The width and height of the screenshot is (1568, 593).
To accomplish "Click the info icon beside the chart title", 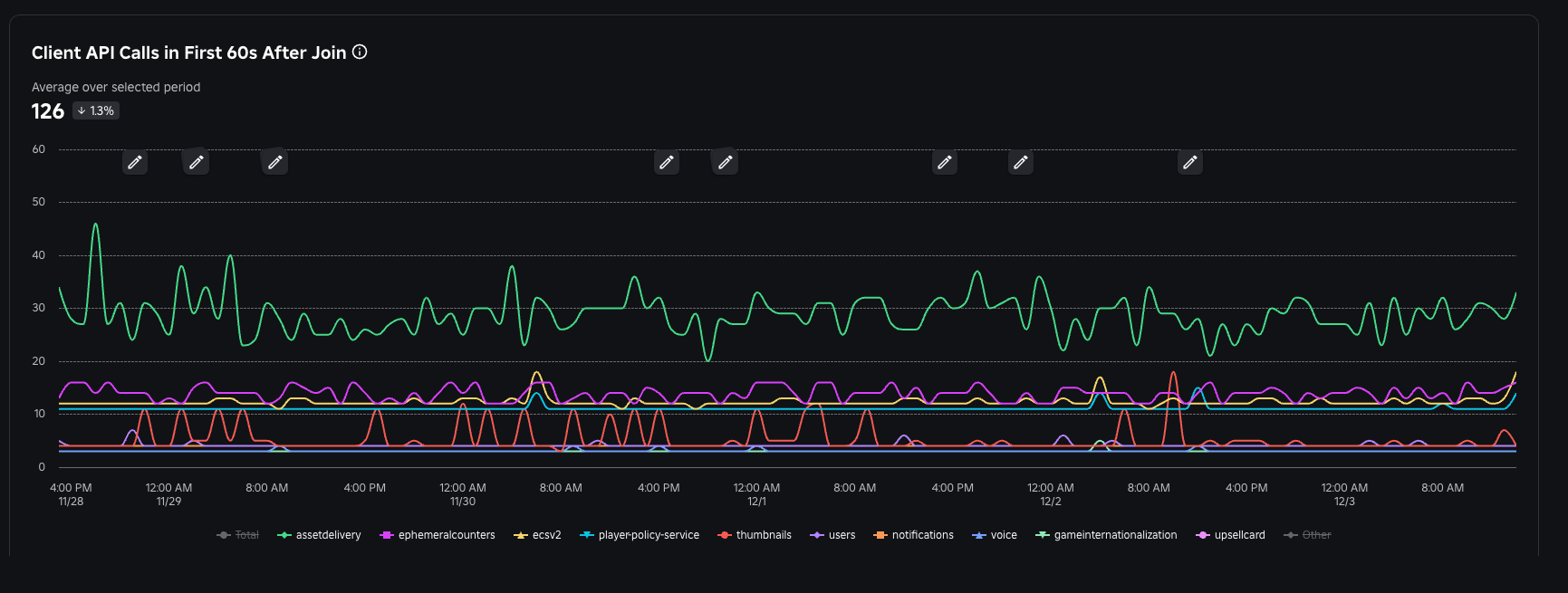I will [x=360, y=52].
